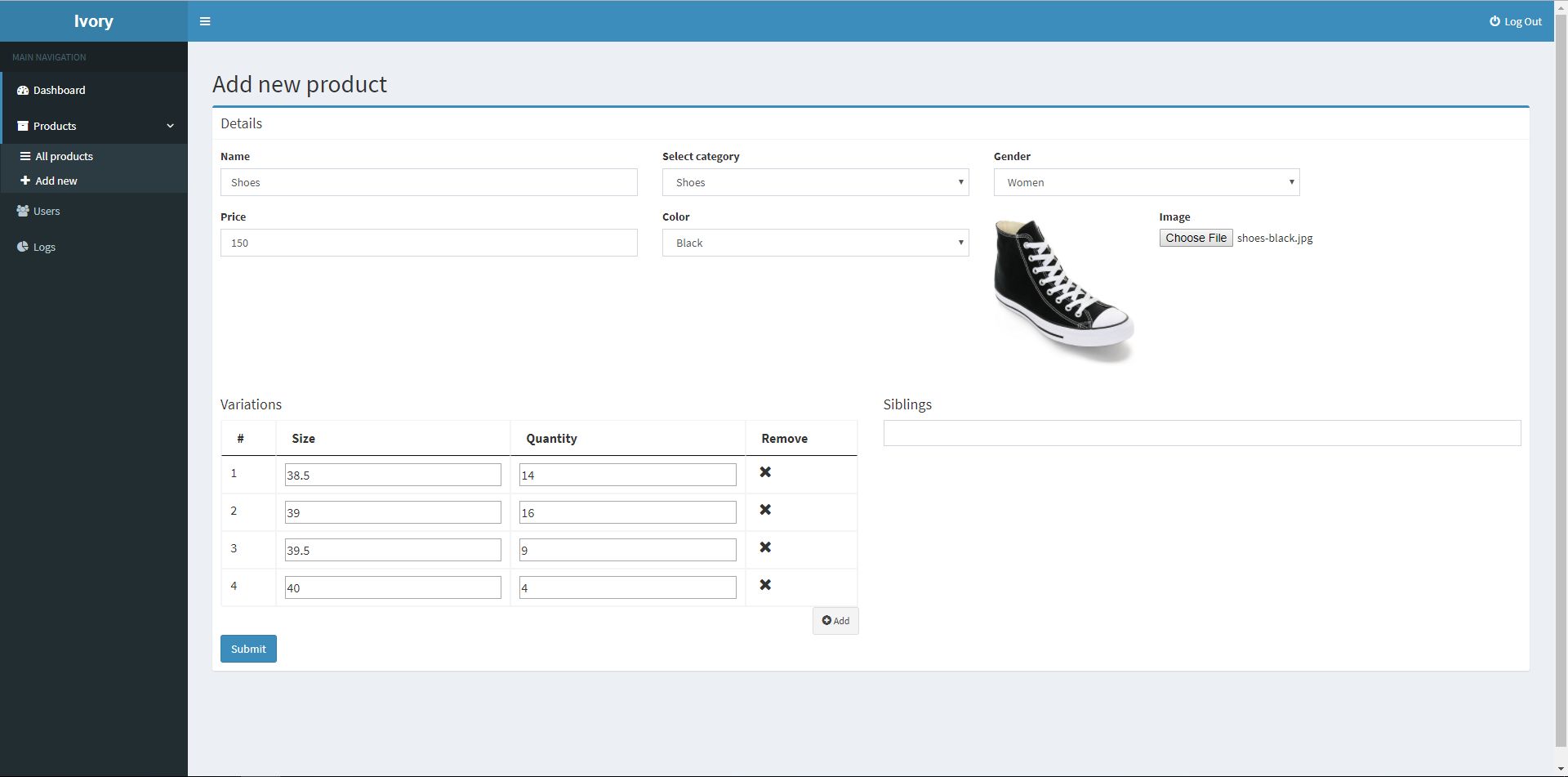Toggle the hamburger sidebar menu icon
This screenshot has width=1568, height=777.
[205, 21]
